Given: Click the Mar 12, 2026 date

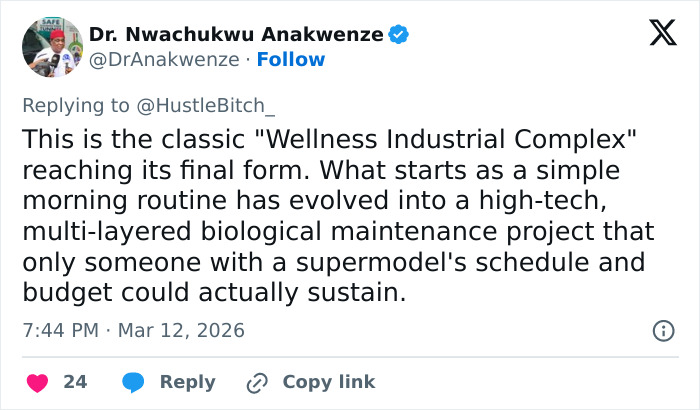Looking at the screenshot, I should point(180,330).
